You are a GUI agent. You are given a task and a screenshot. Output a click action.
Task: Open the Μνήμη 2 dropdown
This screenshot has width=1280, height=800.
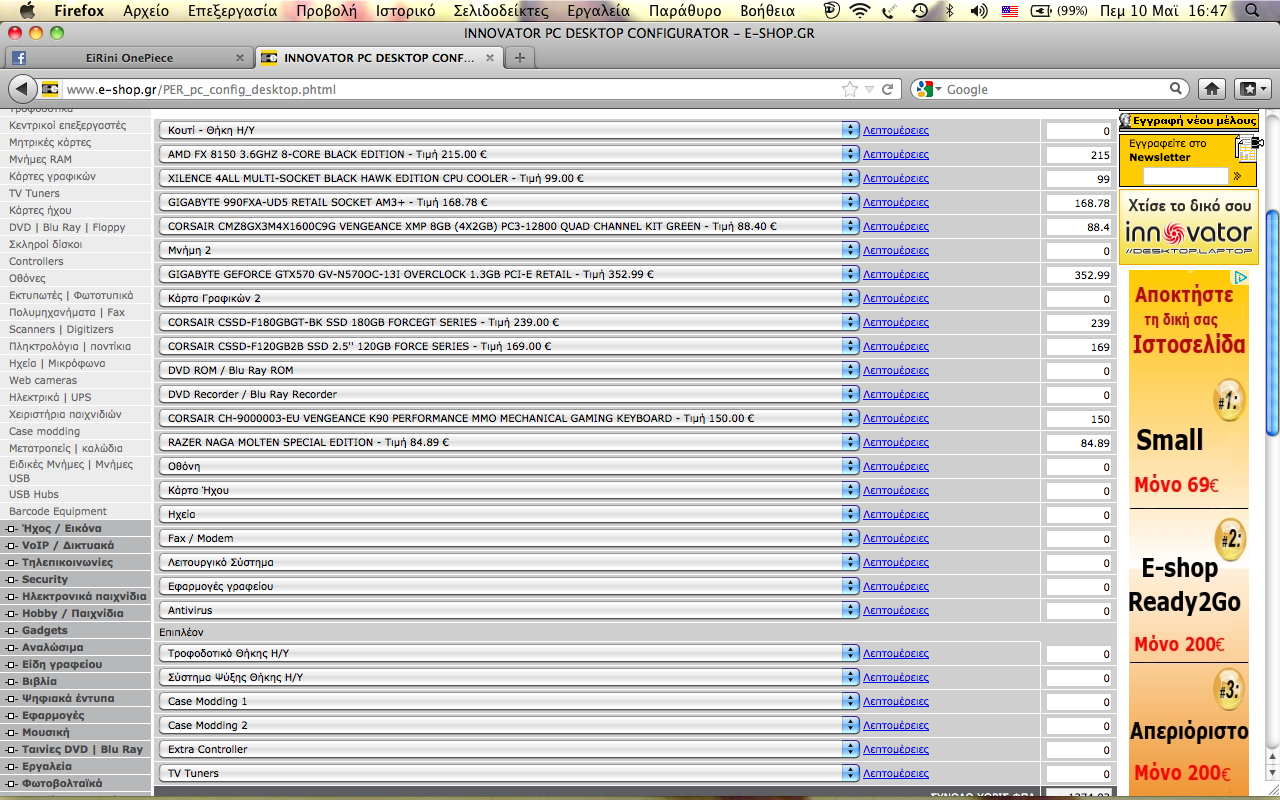pyautogui.click(x=508, y=250)
